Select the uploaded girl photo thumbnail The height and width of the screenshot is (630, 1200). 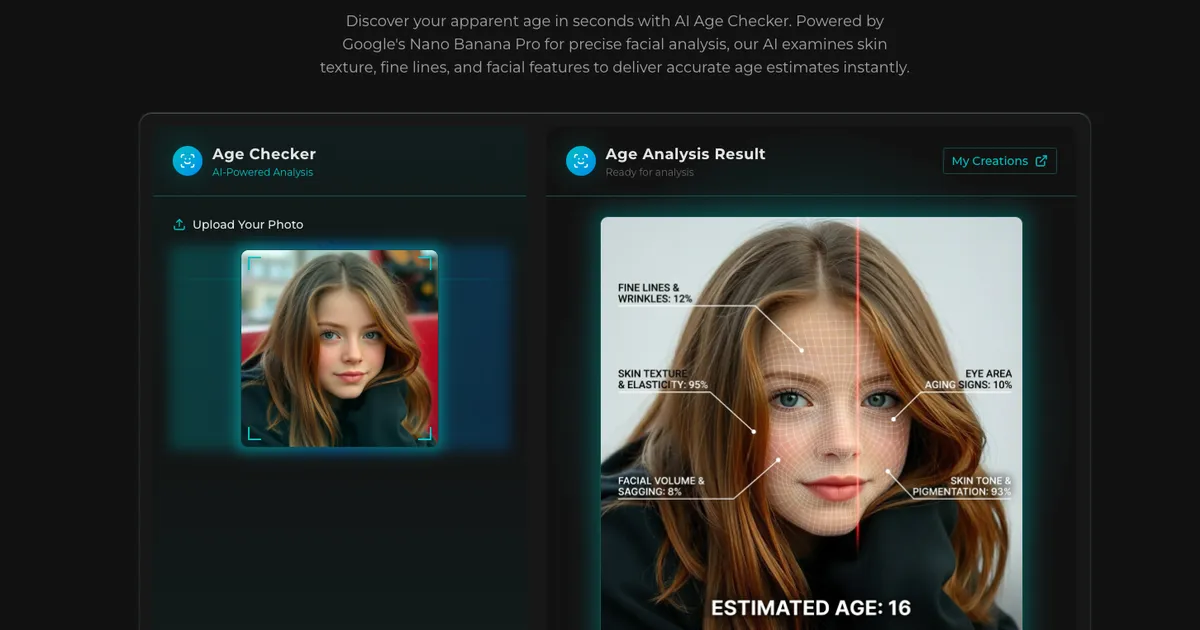[341, 349]
